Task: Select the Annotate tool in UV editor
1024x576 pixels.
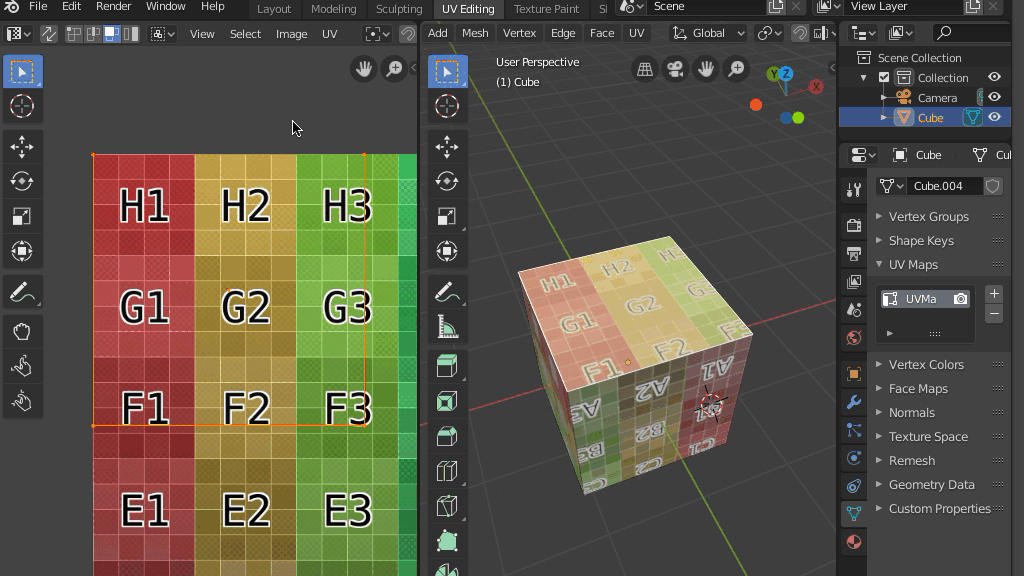Action: [x=22, y=293]
